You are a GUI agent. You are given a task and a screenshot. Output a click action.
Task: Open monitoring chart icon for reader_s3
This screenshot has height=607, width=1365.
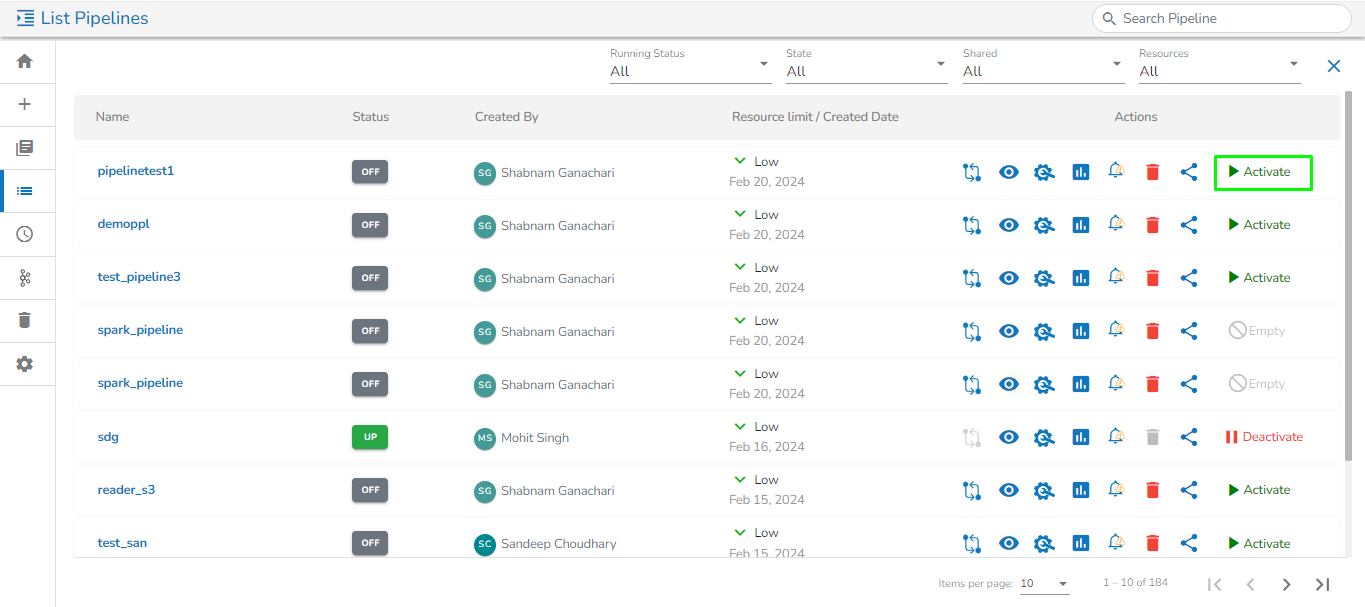[1080, 490]
